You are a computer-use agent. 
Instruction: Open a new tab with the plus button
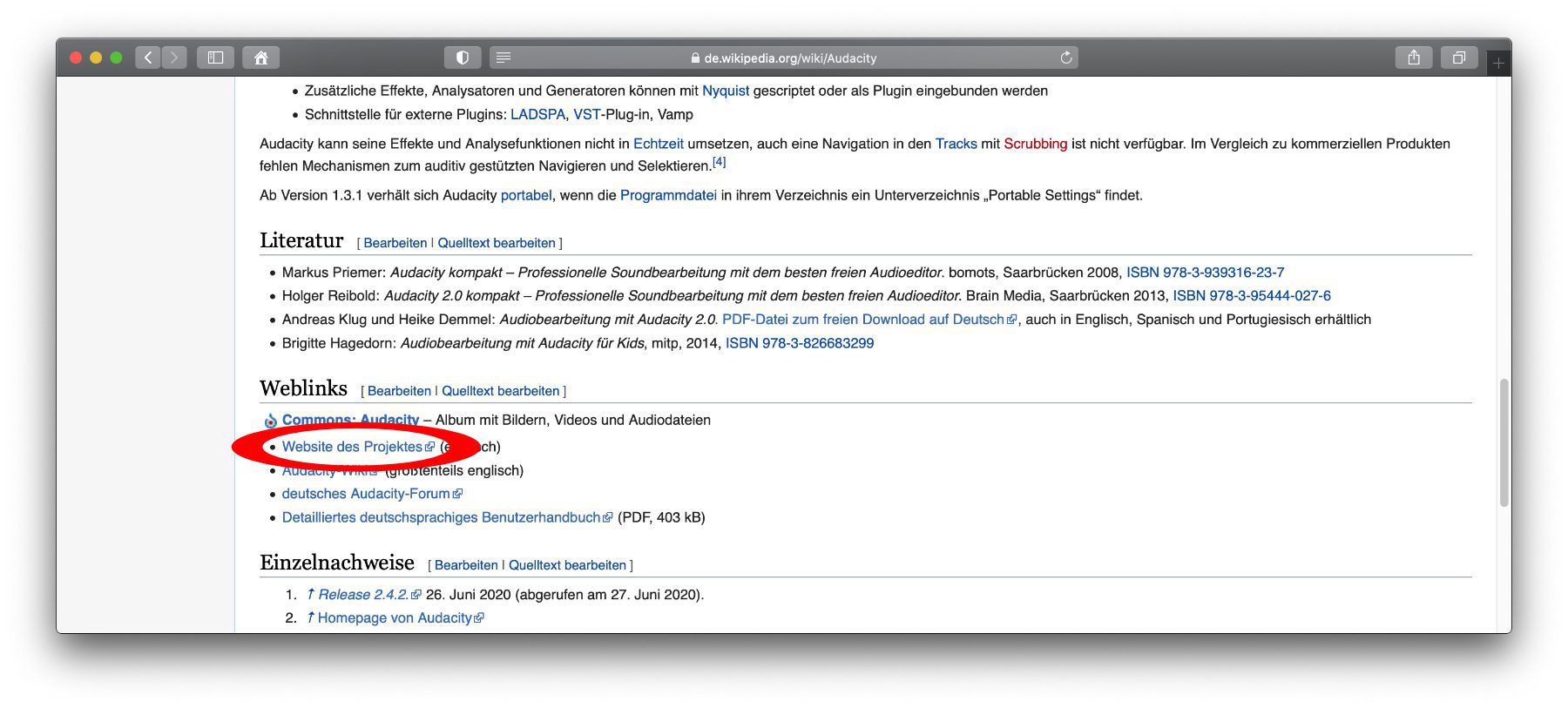point(1498,64)
